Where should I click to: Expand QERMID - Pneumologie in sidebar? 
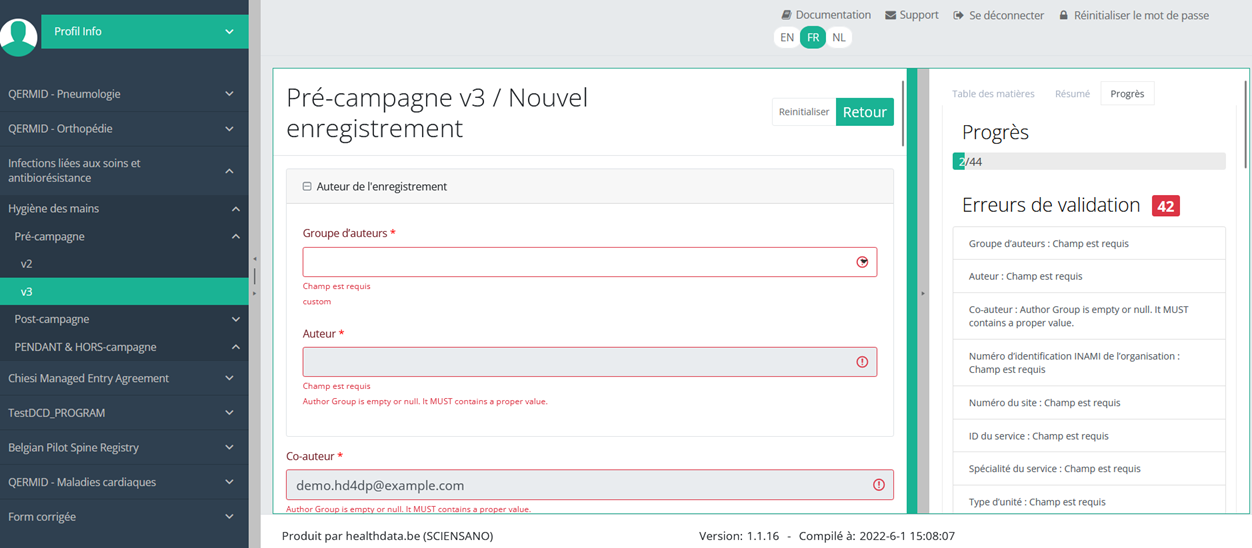pyautogui.click(x=229, y=94)
